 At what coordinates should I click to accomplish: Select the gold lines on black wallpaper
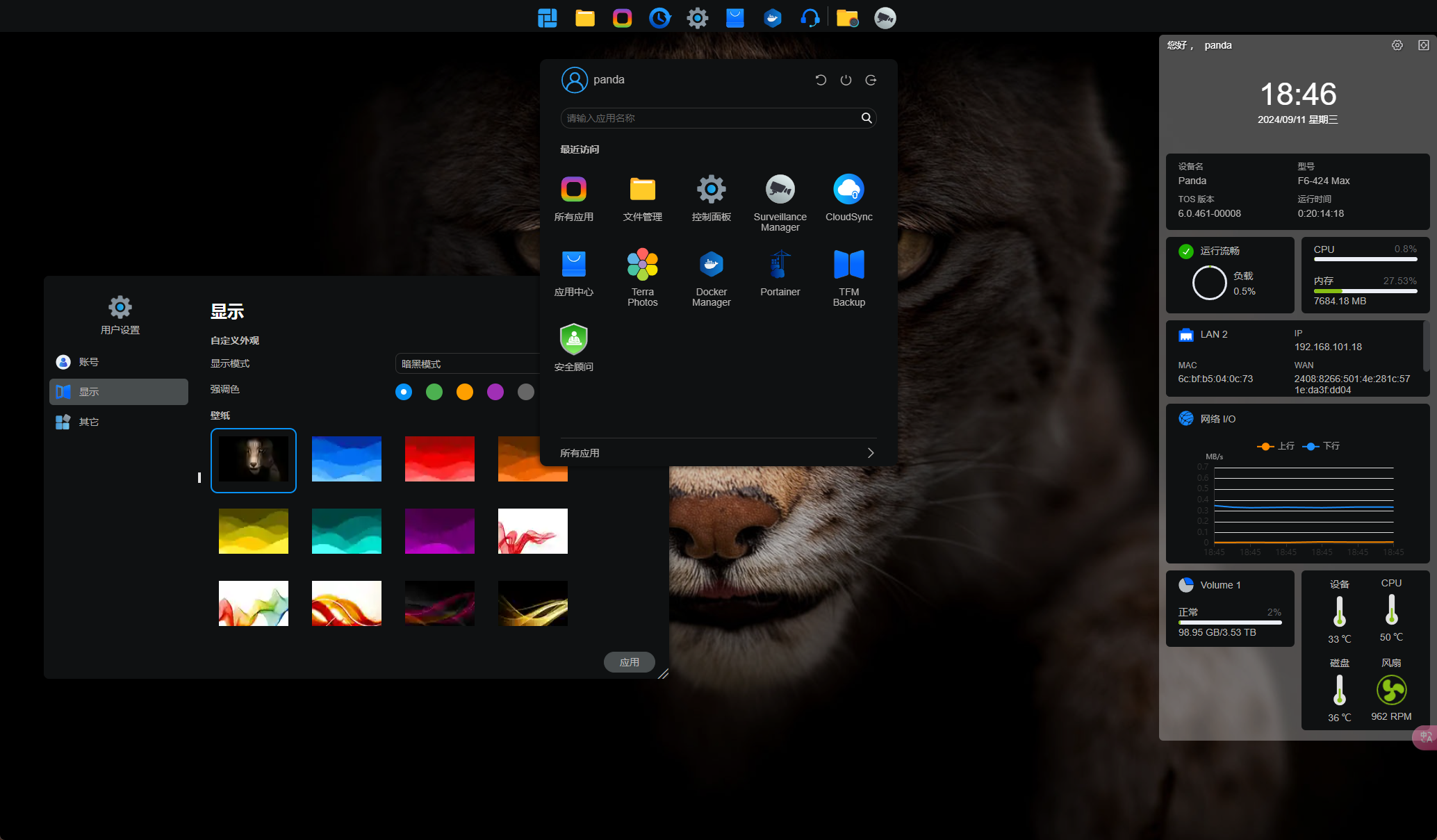(x=533, y=604)
